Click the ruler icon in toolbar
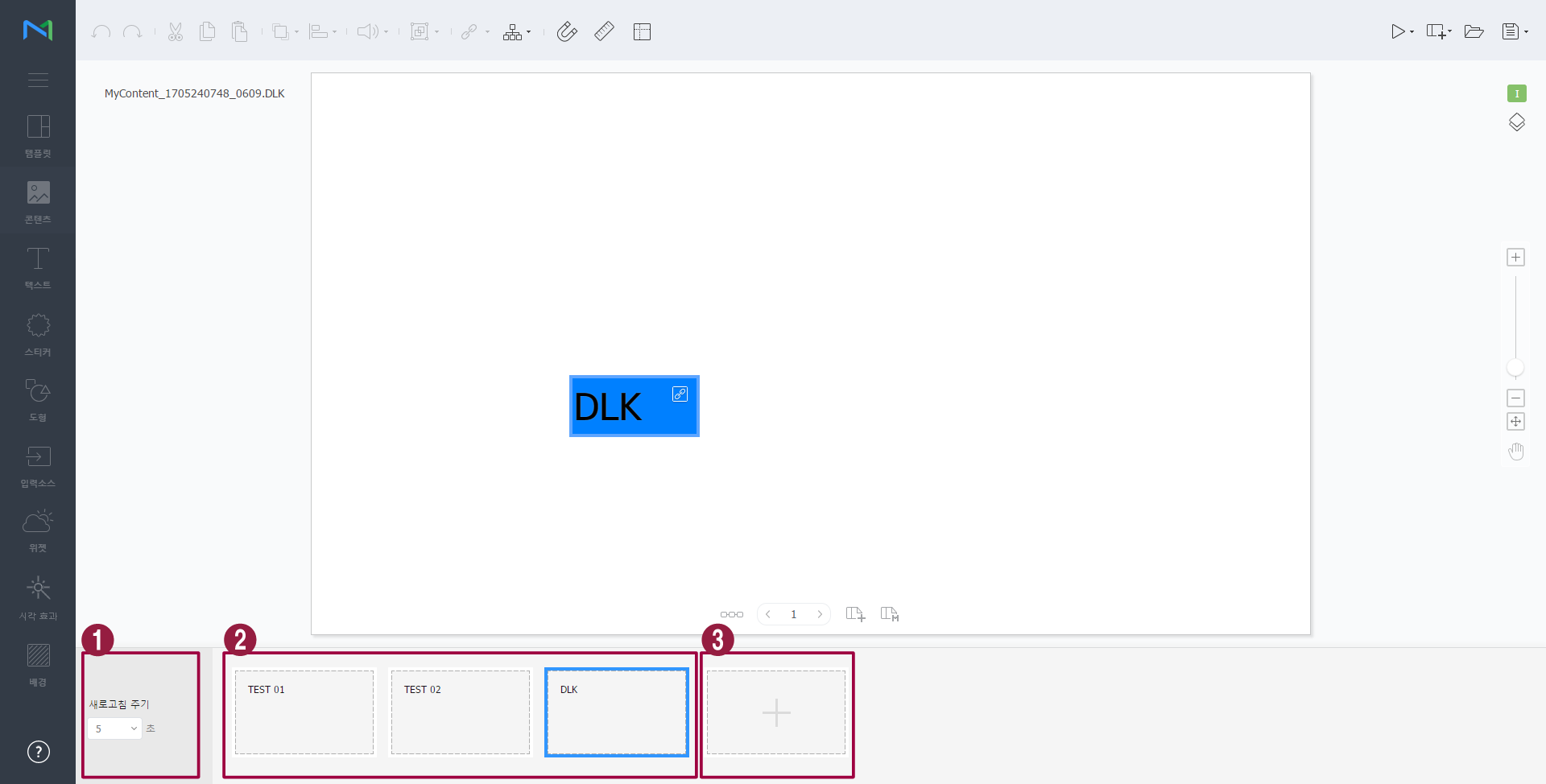This screenshot has width=1546, height=784. tap(604, 31)
